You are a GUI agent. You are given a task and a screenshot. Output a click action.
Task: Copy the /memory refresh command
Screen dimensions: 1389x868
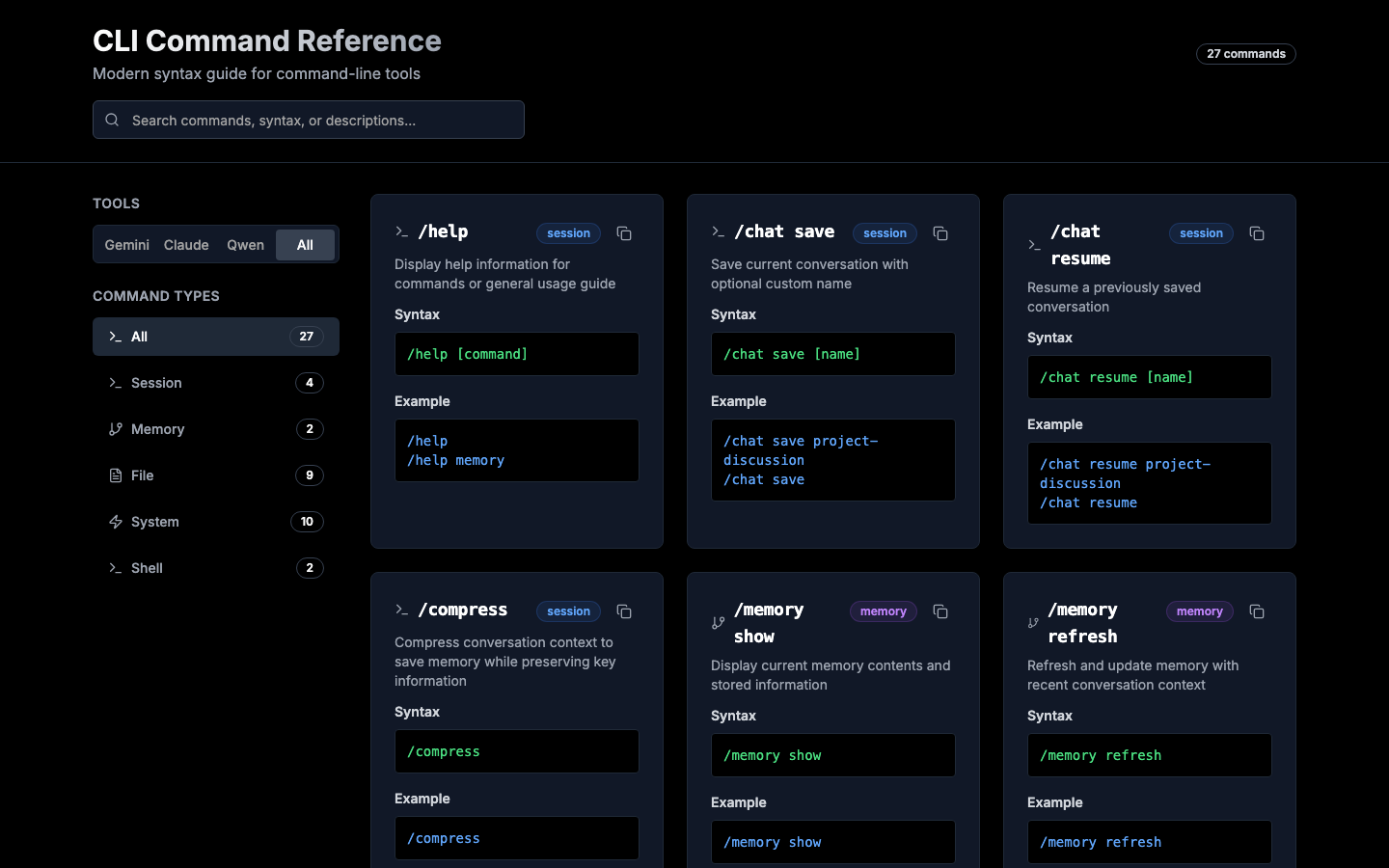(1257, 611)
